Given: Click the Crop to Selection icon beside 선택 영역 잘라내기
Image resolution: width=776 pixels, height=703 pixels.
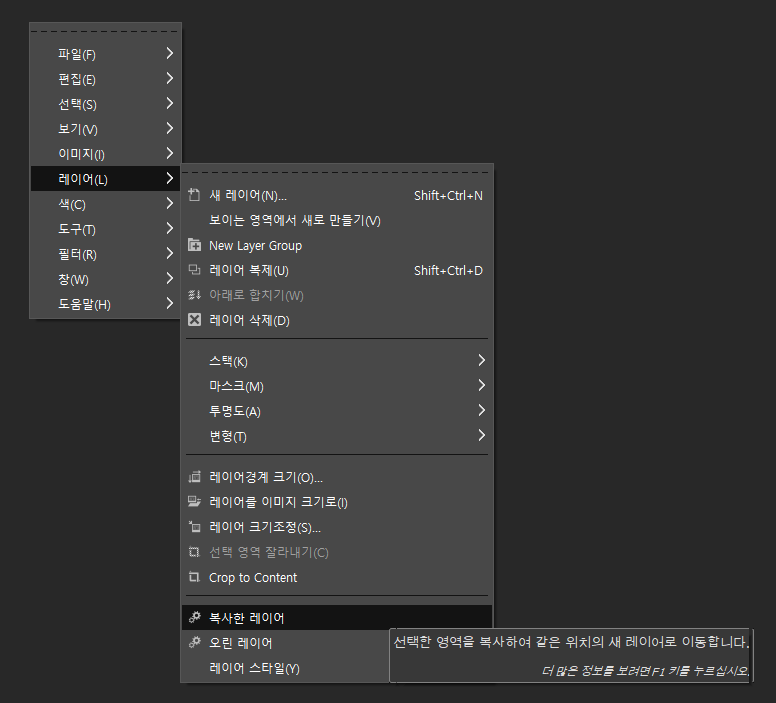Looking at the screenshot, I should [194, 552].
